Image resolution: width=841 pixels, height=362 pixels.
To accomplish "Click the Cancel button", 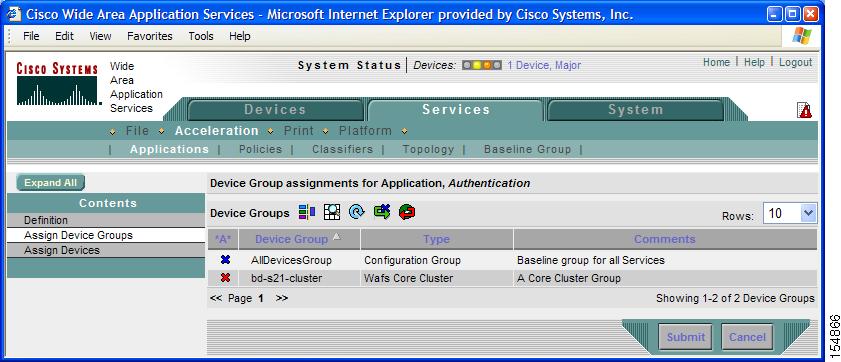I will coord(747,337).
